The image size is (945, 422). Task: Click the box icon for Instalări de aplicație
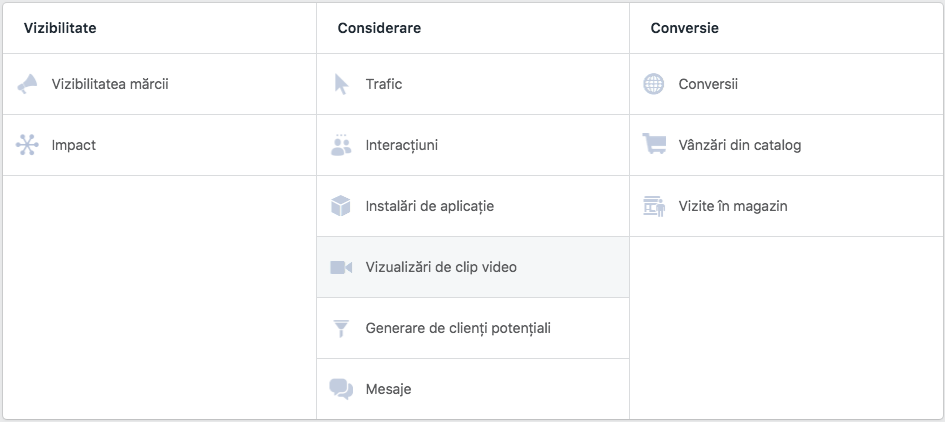[341, 206]
